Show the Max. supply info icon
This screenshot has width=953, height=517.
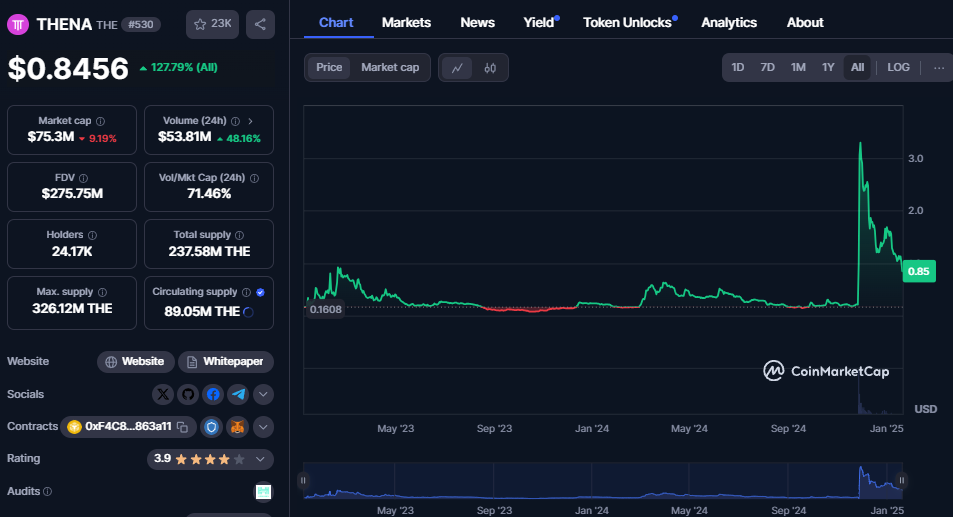point(102,292)
